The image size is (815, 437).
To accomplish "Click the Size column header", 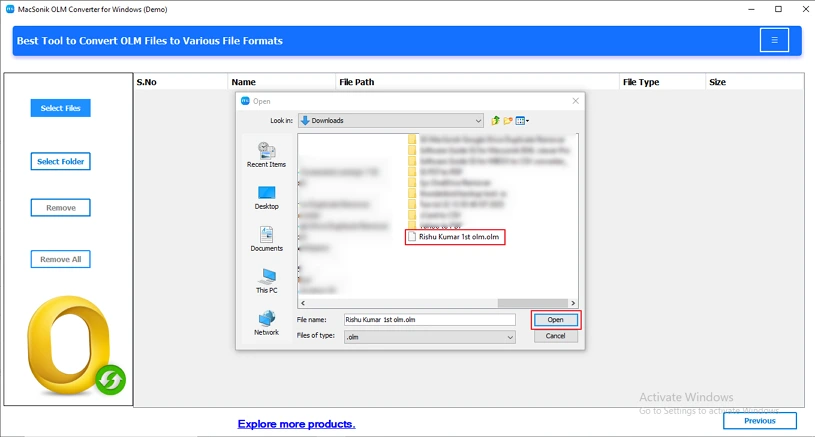I will coord(754,82).
